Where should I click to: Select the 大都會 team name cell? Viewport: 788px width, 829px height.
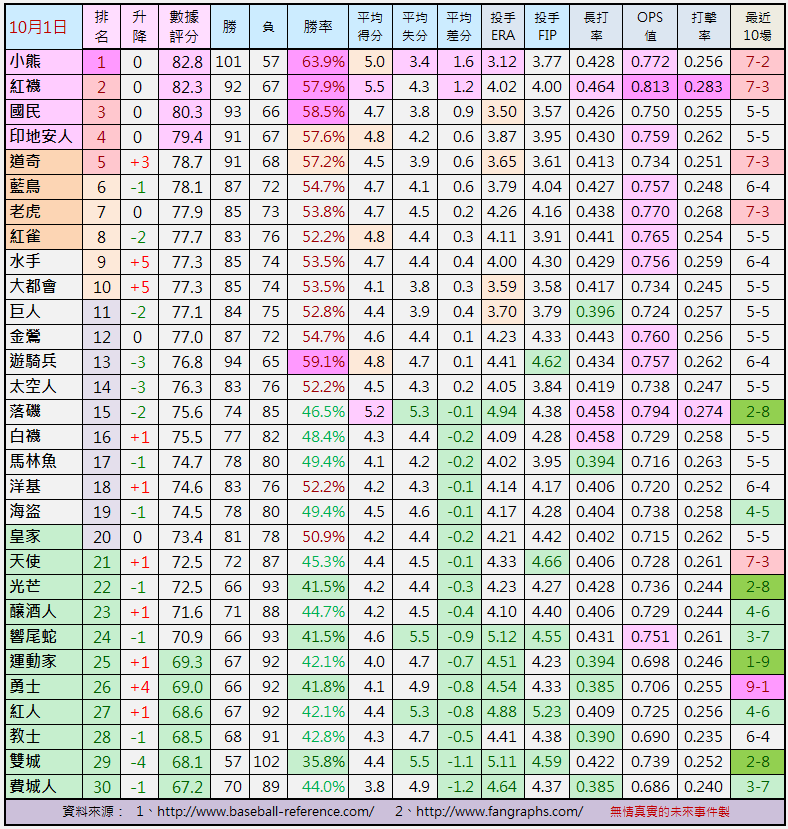pyautogui.click(x=44, y=287)
